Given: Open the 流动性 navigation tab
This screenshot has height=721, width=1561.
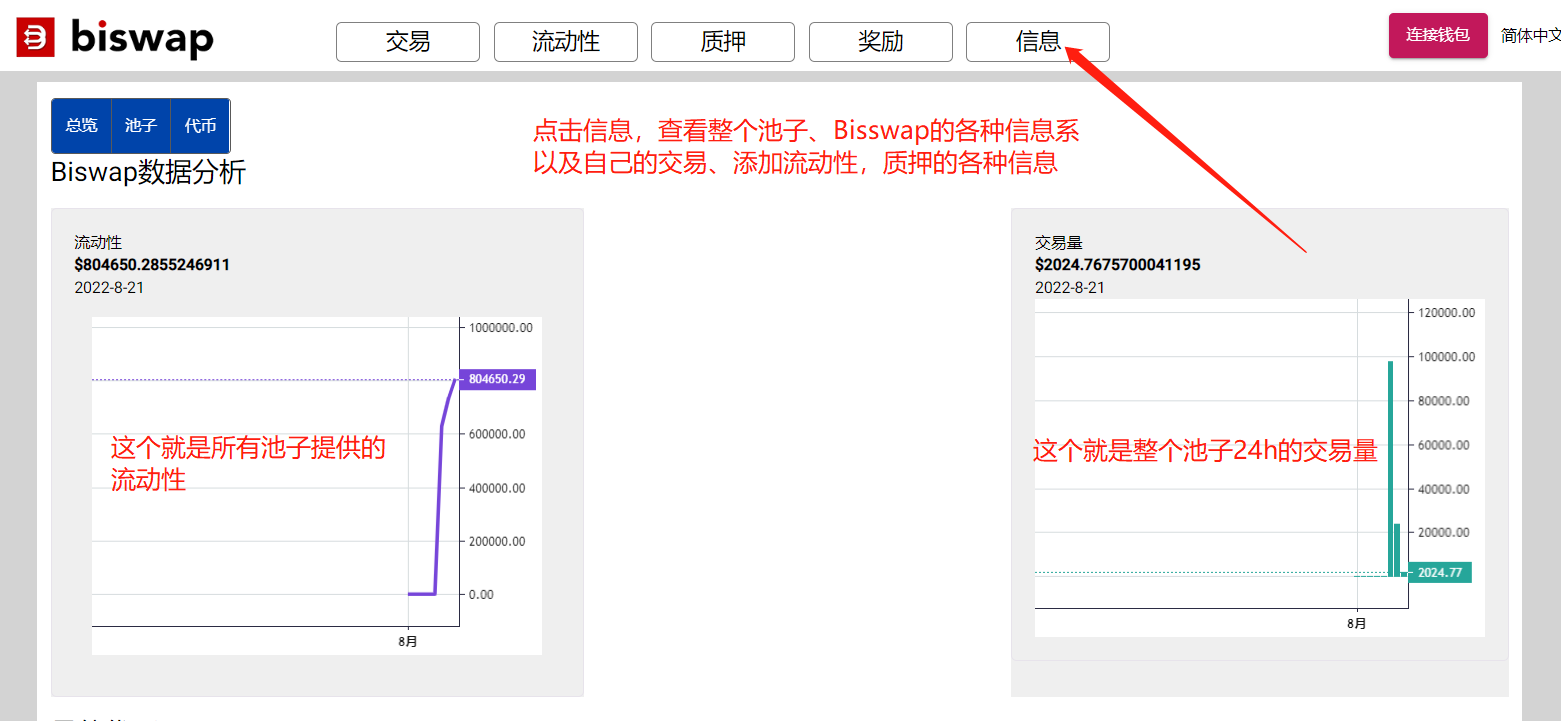Looking at the screenshot, I should (x=566, y=42).
